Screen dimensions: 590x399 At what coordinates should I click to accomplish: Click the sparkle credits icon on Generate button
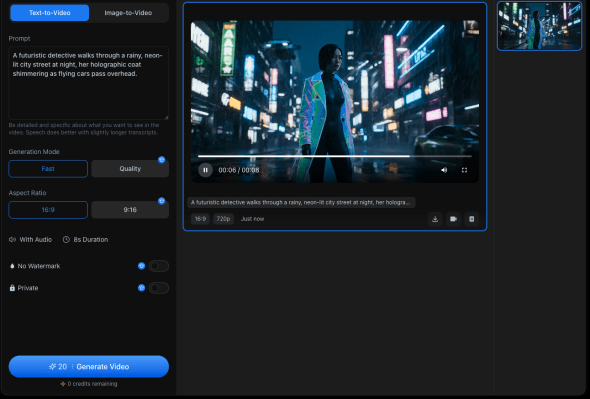(x=52, y=367)
